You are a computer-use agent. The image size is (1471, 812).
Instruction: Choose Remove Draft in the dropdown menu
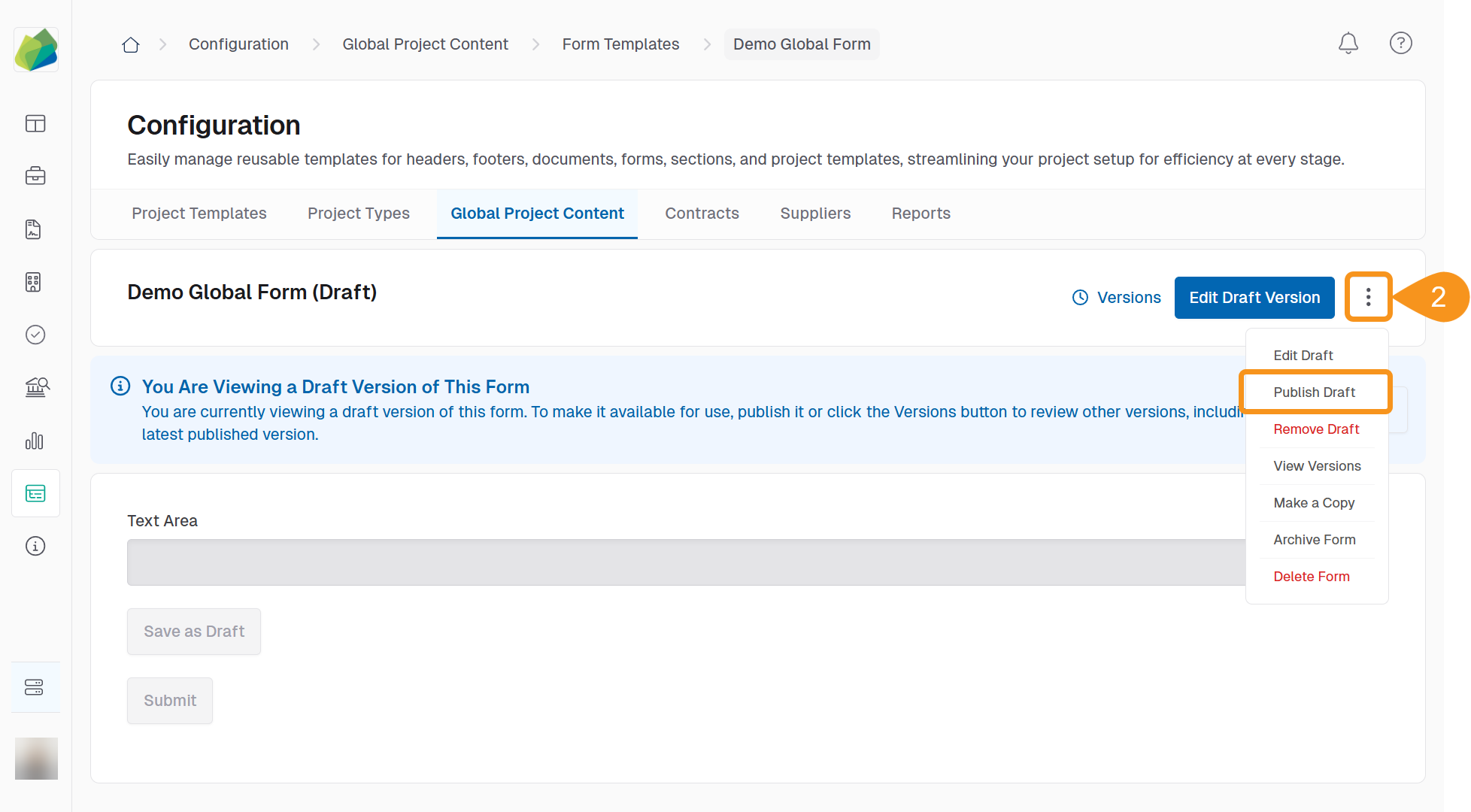pyautogui.click(x=1316, y=429)
